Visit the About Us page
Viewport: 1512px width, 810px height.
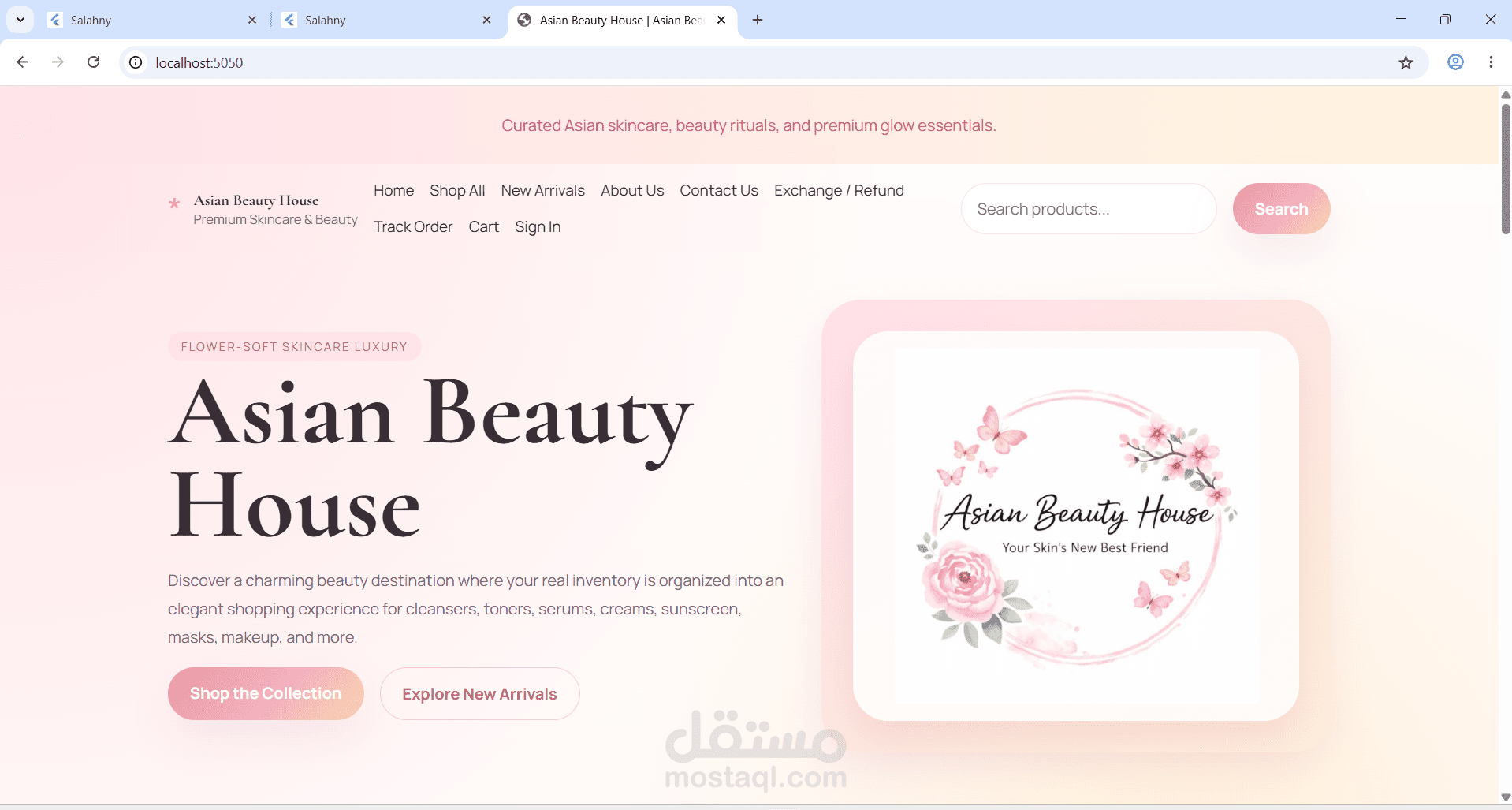point(632,190)
